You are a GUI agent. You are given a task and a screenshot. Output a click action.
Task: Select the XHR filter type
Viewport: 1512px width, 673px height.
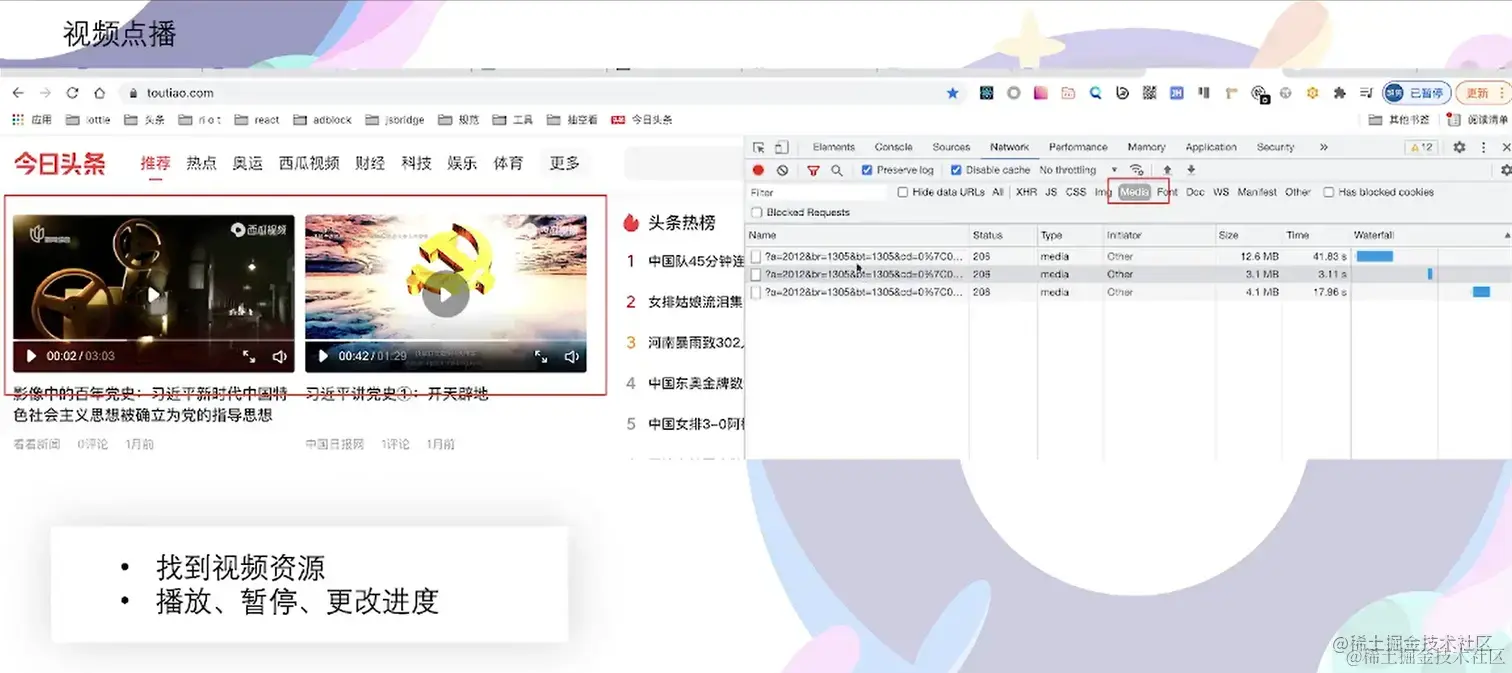click(1026, 192)
